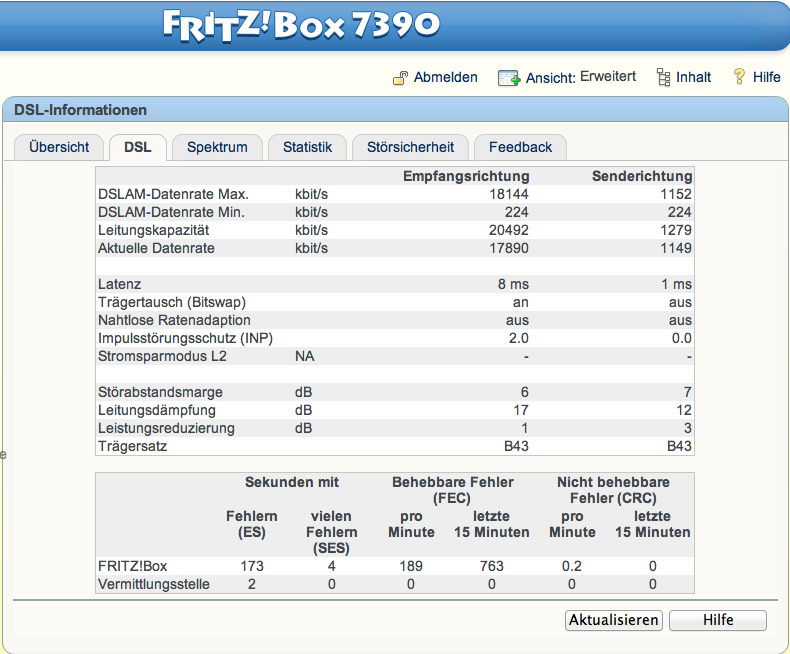Screen dimensions: 790x654
Task: Click the Sekunden mit header
Action: 292,482
